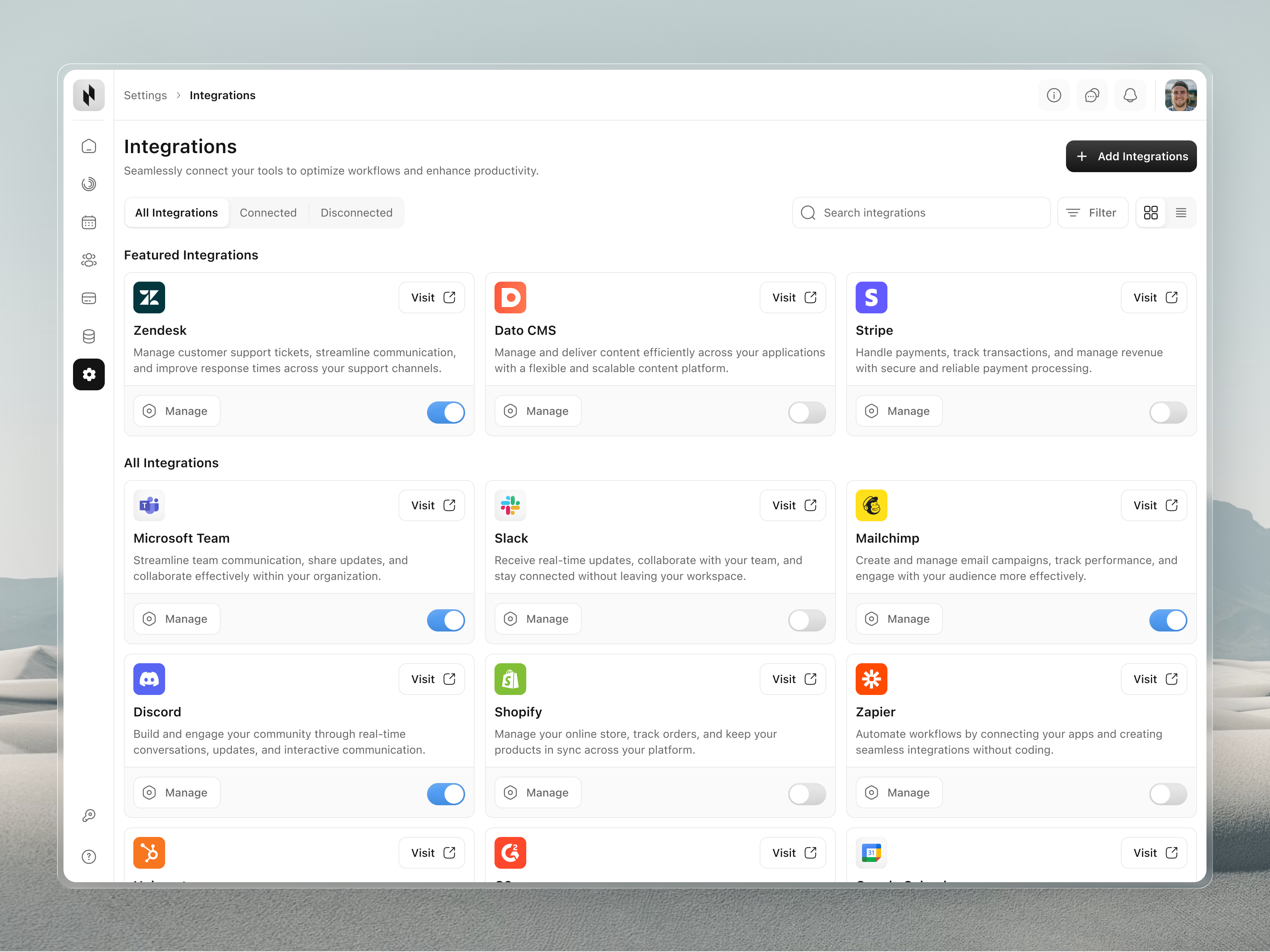Enable the Stripe integration toggle

coord(1168,412)
